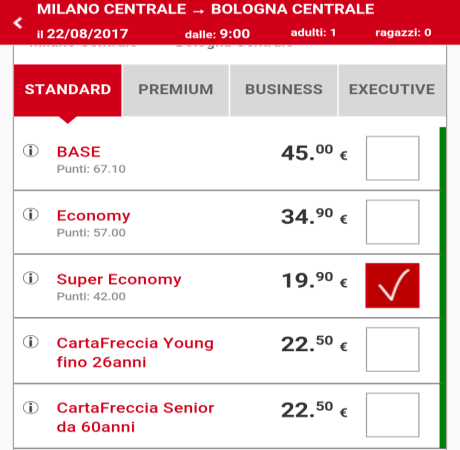The image size is (460, 450).
Task: Tap the Milano Centrale → Bologna Centrale header
Action: [206, 9]
